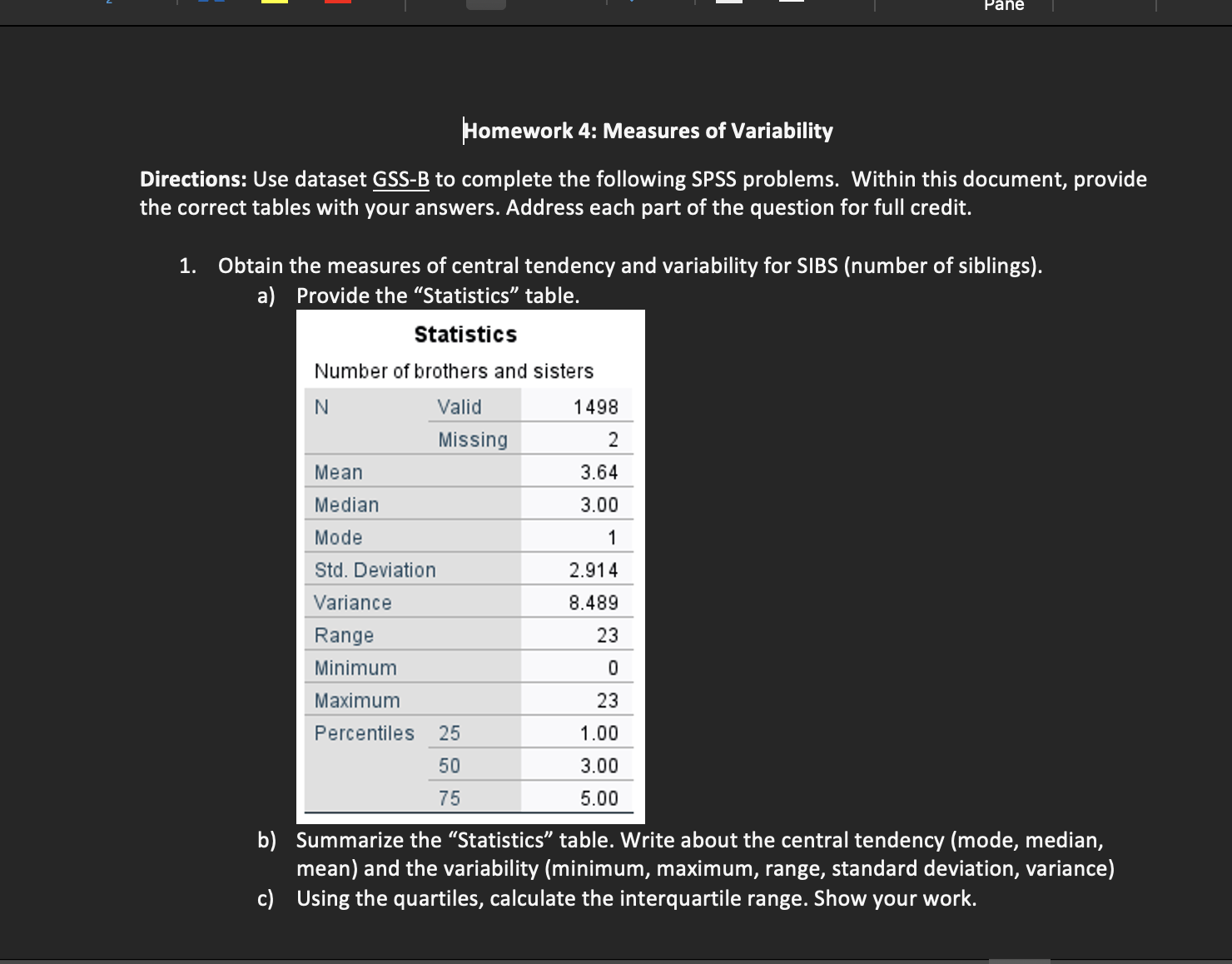The height and width of the screenshot is (964, 1232).
Task: Click the Navigation Pane button
Action: click(1004, 5)
